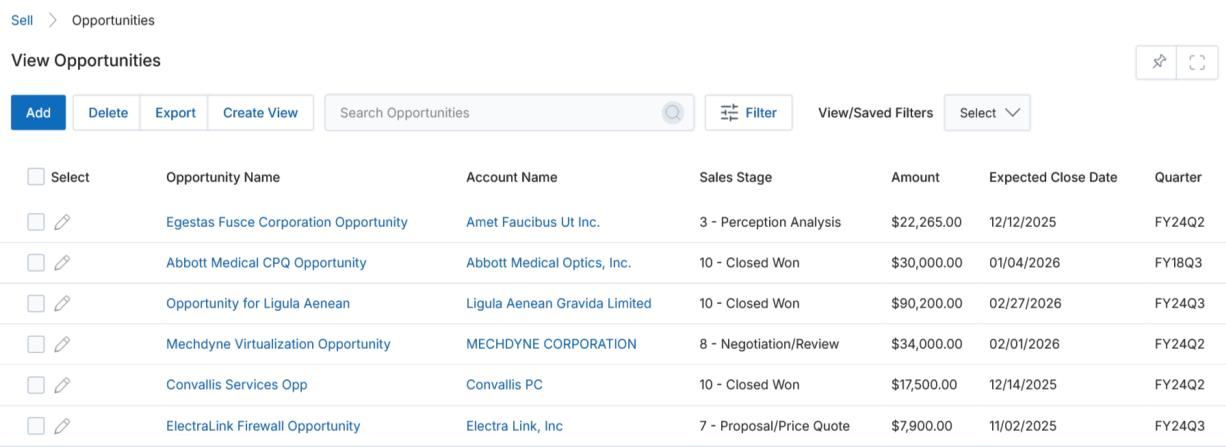Select the 01/04/2026 close date cell
Image resolution: width=1226 pixels, height=447 pixels.
coord(1025,263)
